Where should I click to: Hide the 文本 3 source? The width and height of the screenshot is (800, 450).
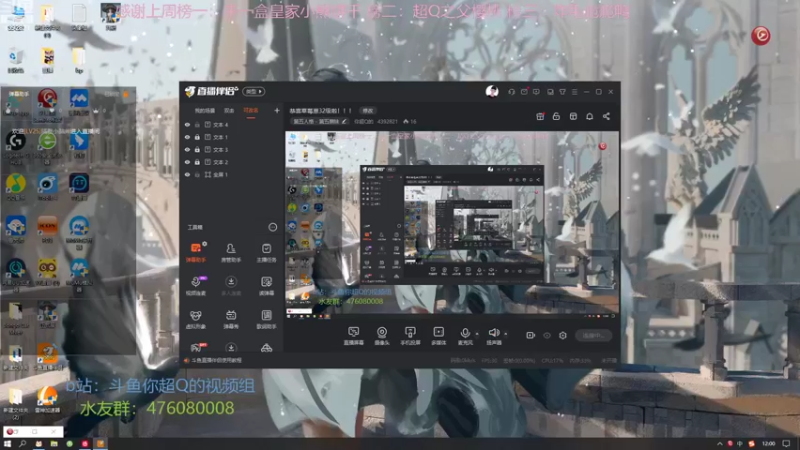(187, 149)
